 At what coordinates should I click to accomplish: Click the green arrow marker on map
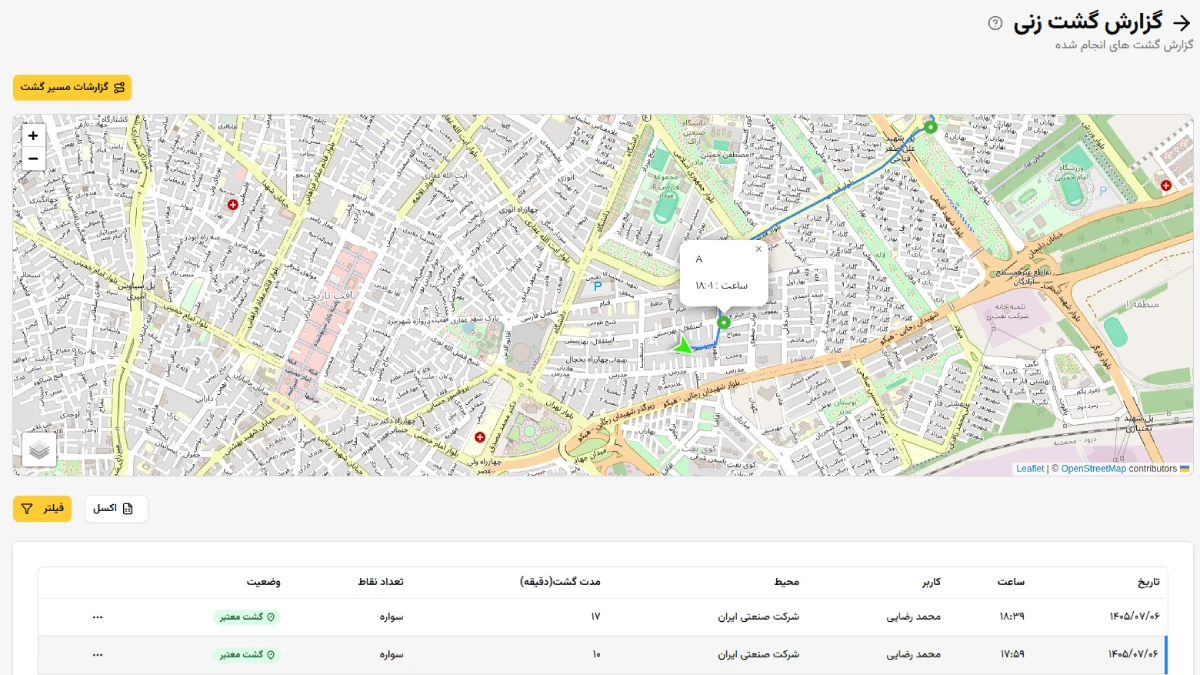click(683, 345)
